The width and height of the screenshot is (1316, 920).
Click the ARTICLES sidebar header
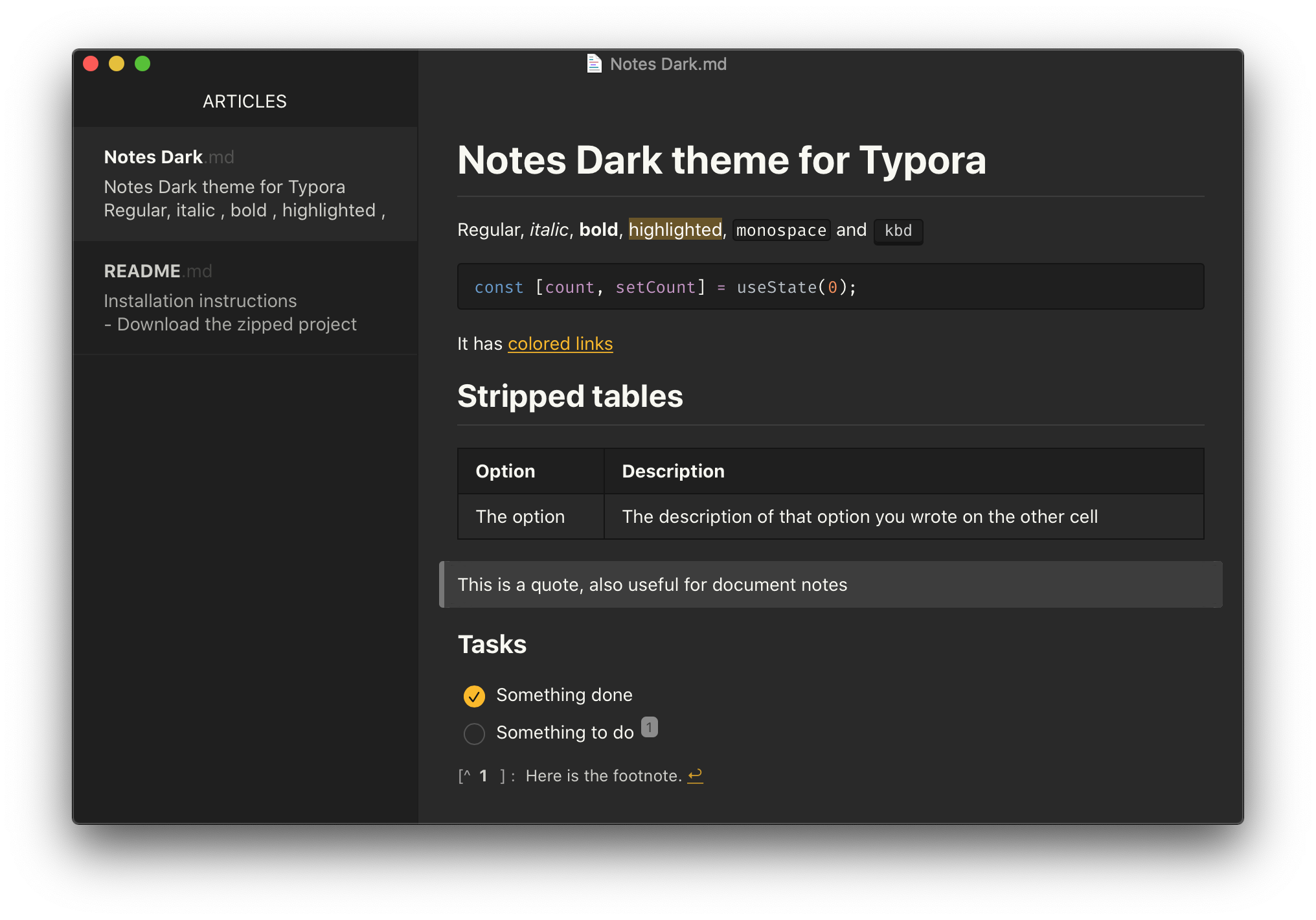pos(245,102)
